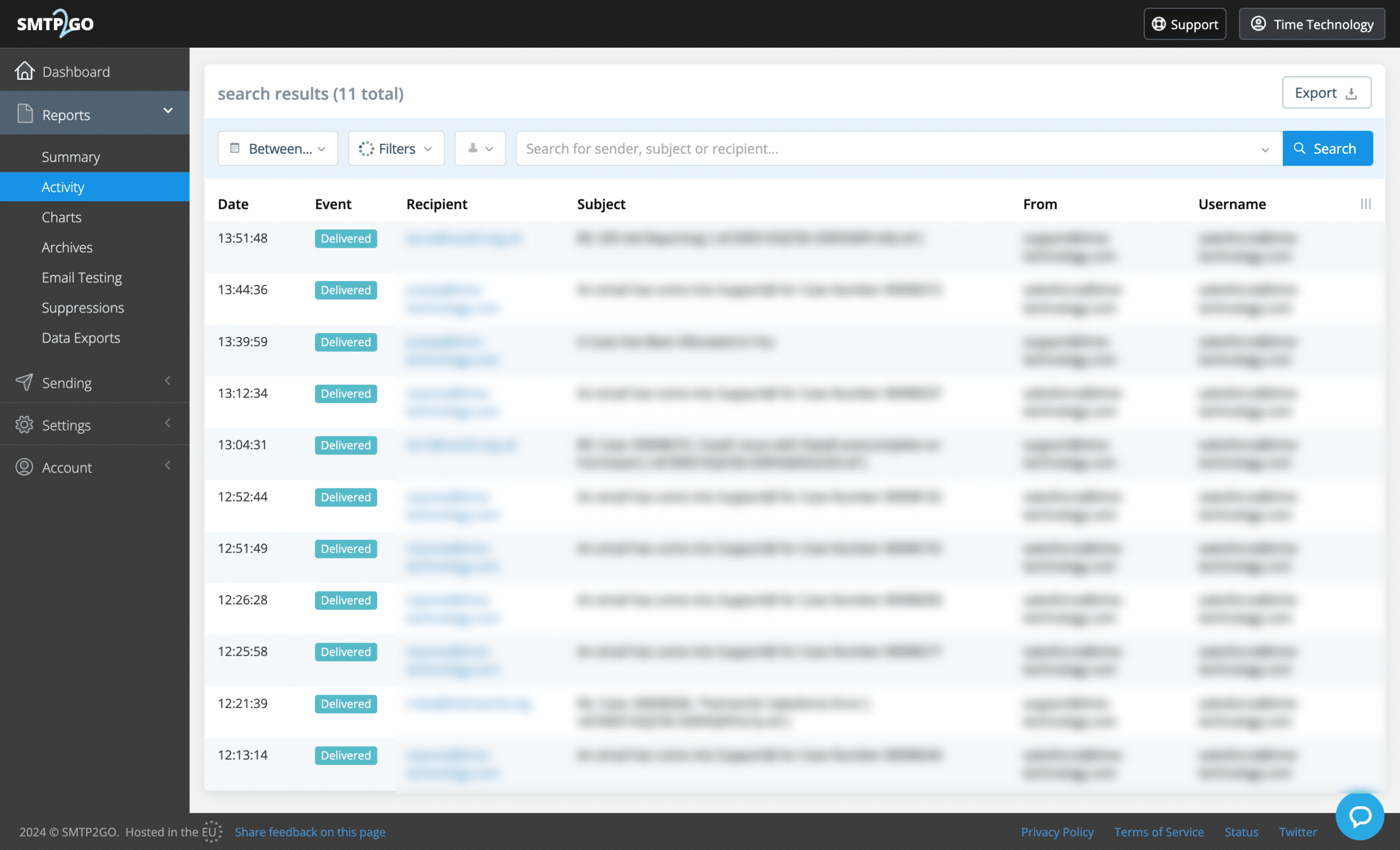Viewport: 1400px width, 850px height.
Task: Click the Recipient column header
Action: (x=436, y=204)
